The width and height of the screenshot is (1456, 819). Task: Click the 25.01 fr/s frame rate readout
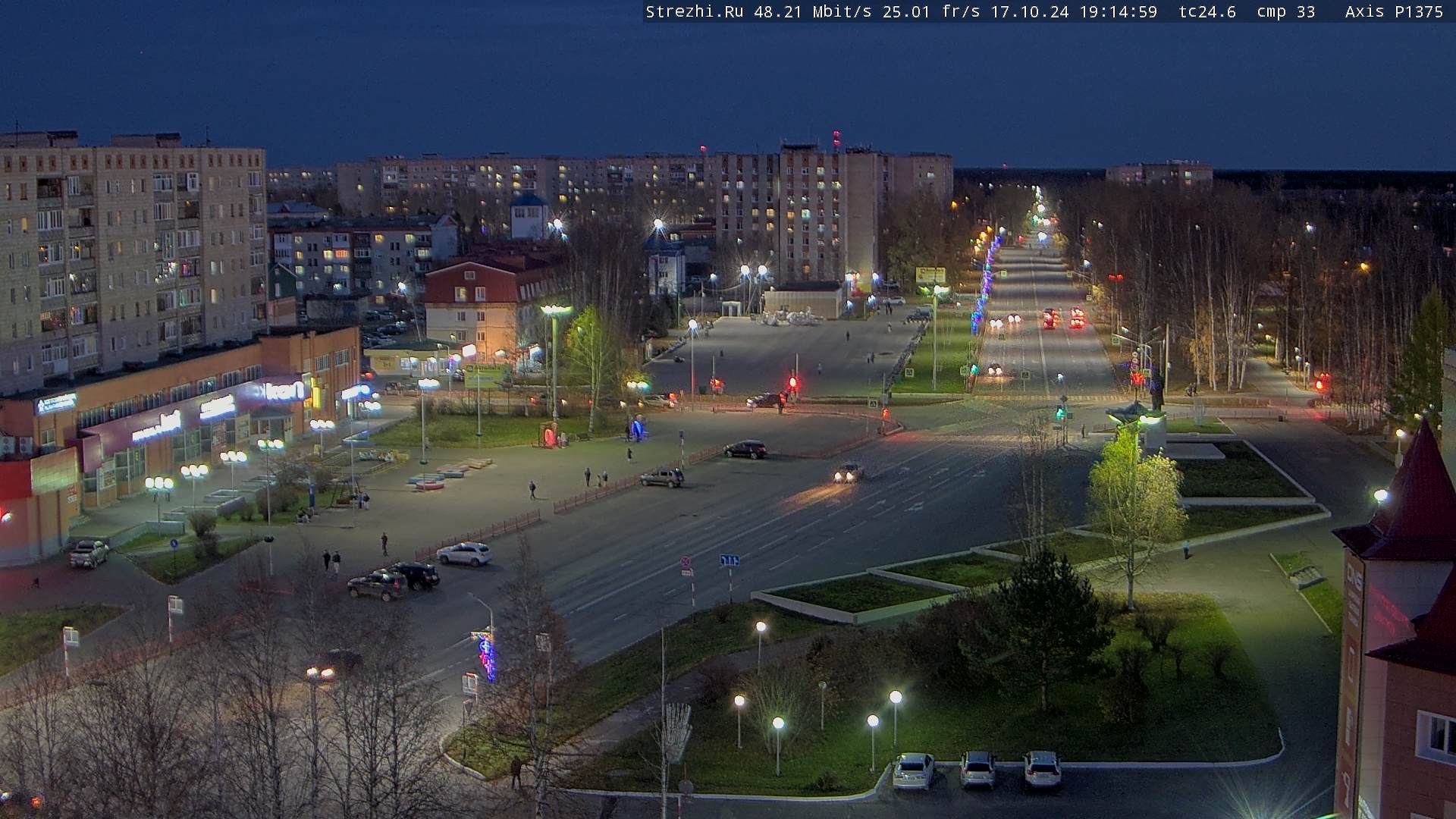(931, 11)
